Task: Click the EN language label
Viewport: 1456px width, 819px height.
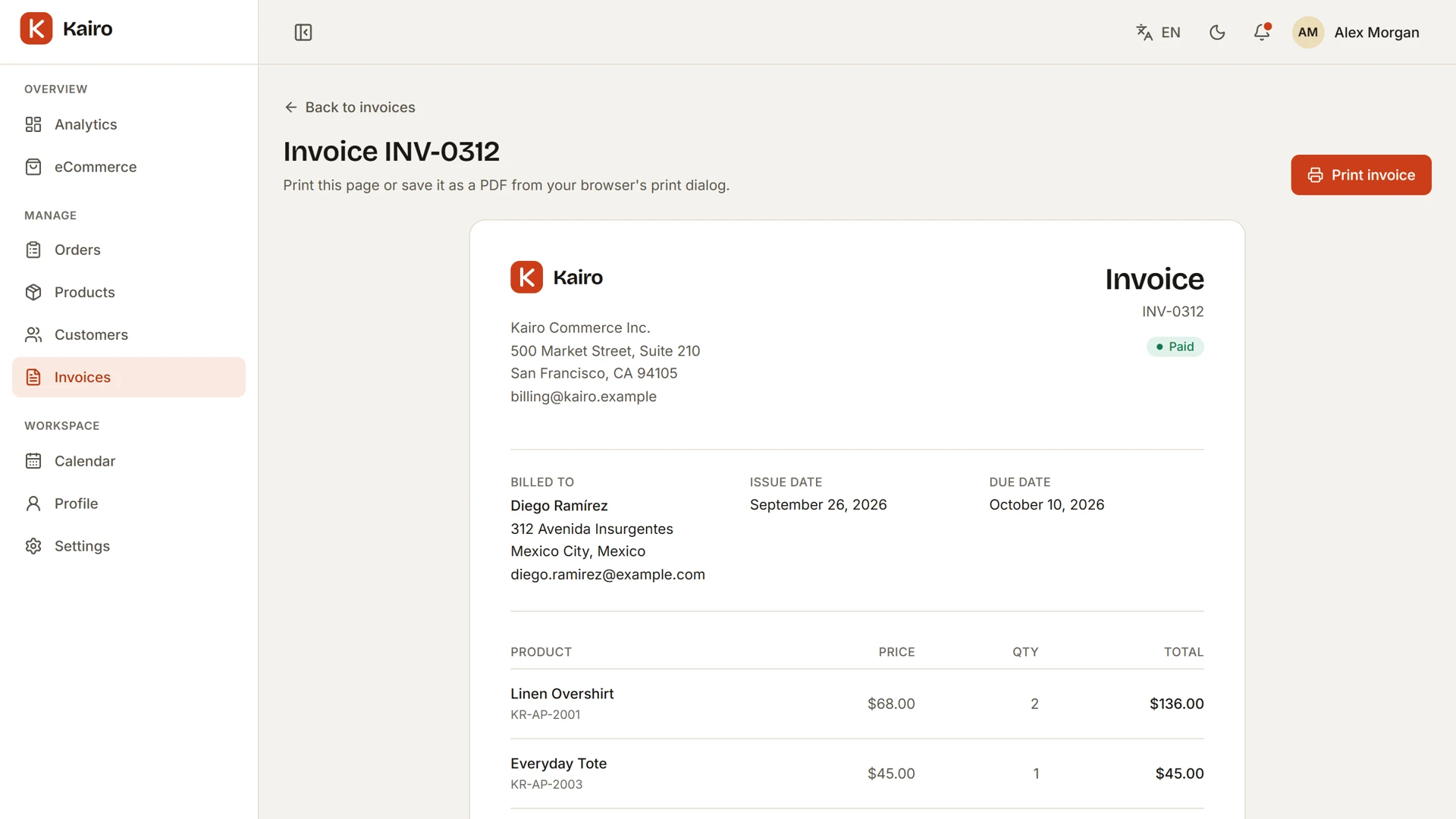Action: tap(1171, 33)
